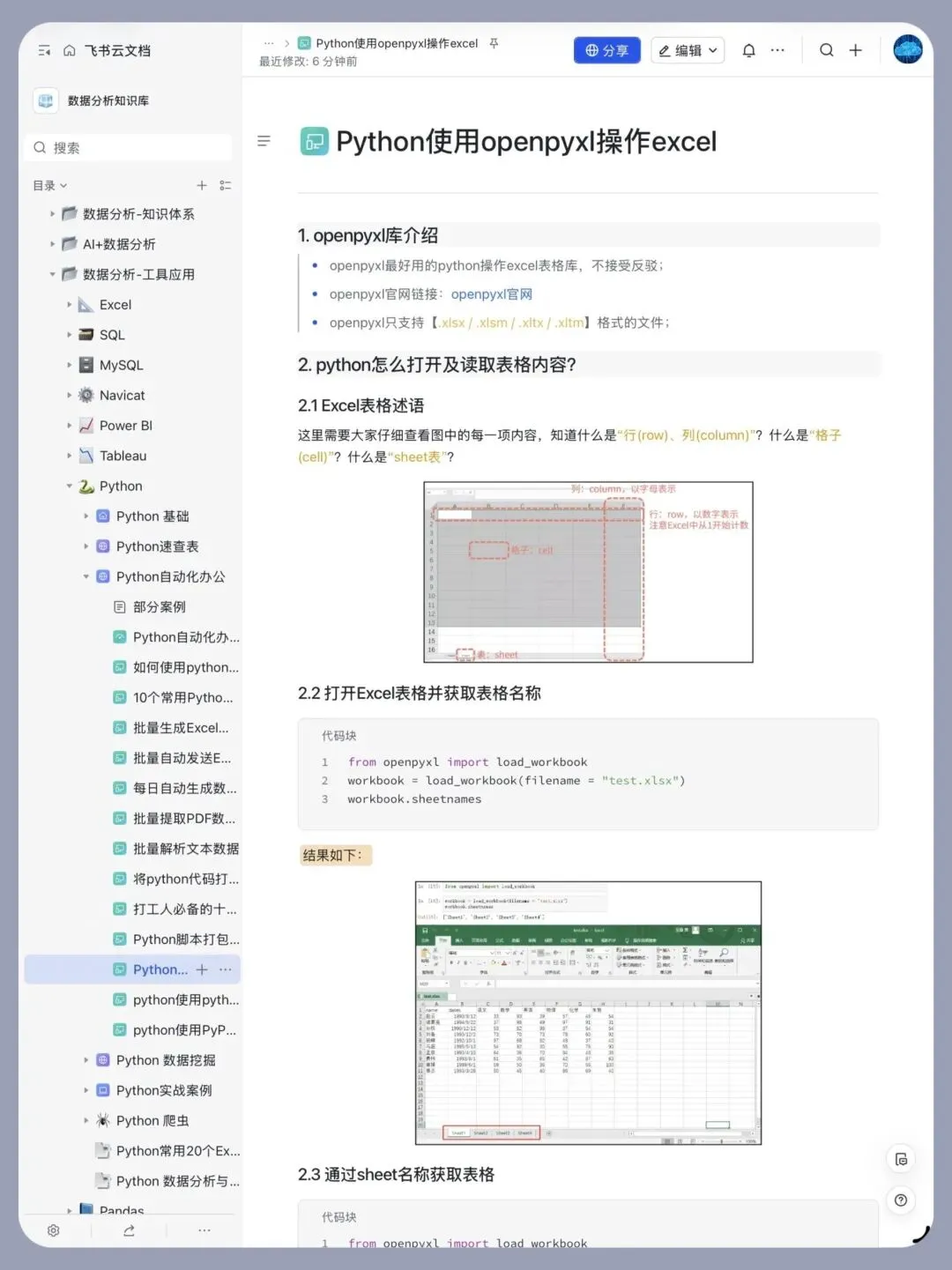Click the header search magnifier icon
The height and width of the screenshot is (1270, 952).
826,50
